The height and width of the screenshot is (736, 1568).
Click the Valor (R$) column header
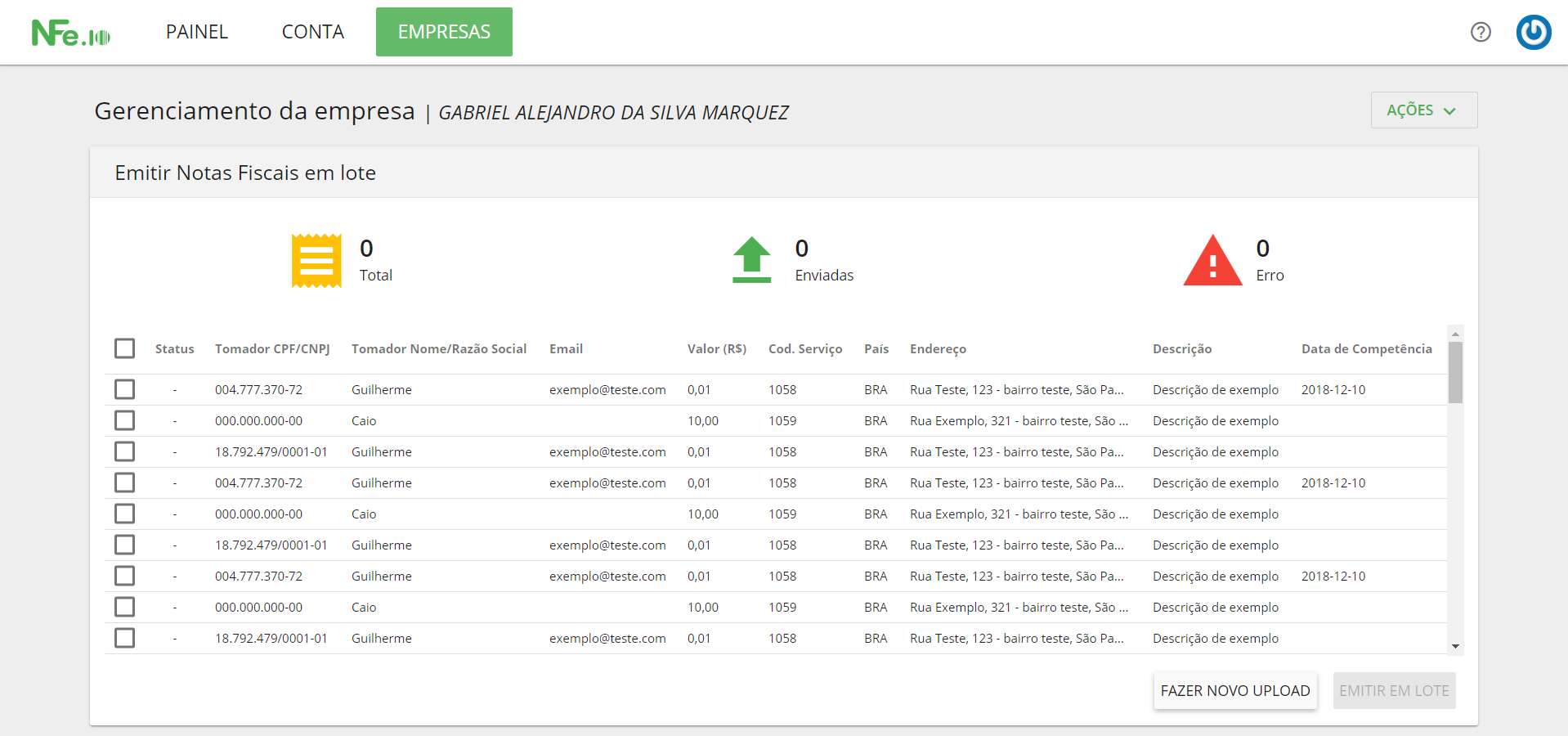(716, 348)
